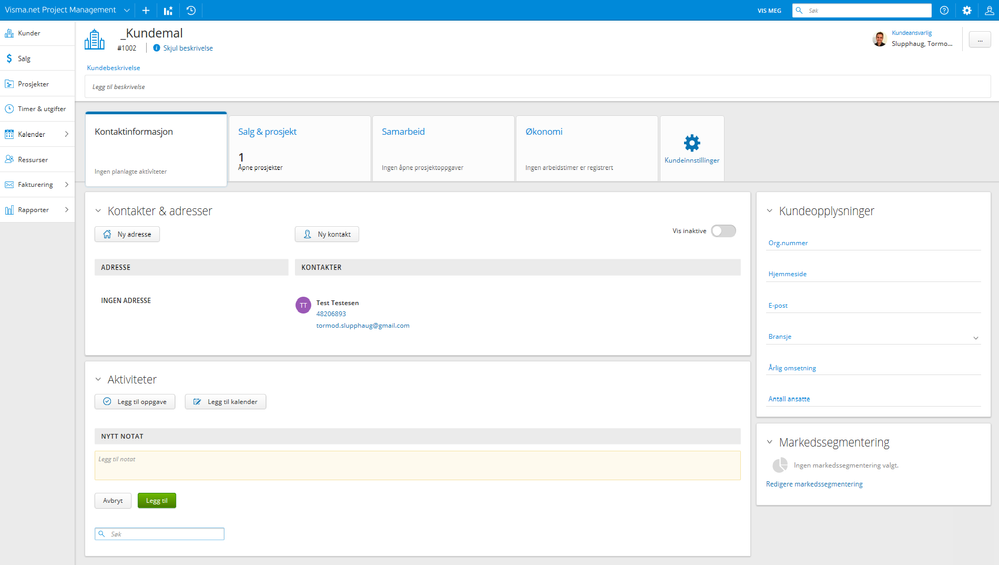999x565 pixels.
Task: Open the Redigere markedssegmentering link
Action: pos(814,484)
